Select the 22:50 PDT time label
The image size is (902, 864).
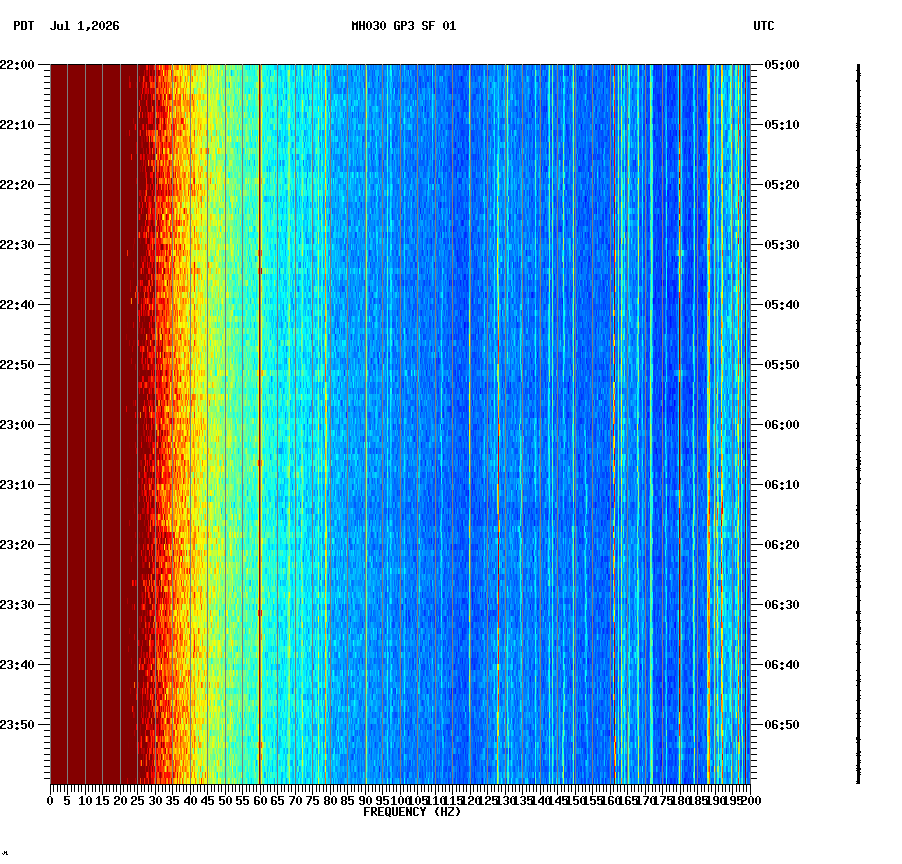[17, 365]
